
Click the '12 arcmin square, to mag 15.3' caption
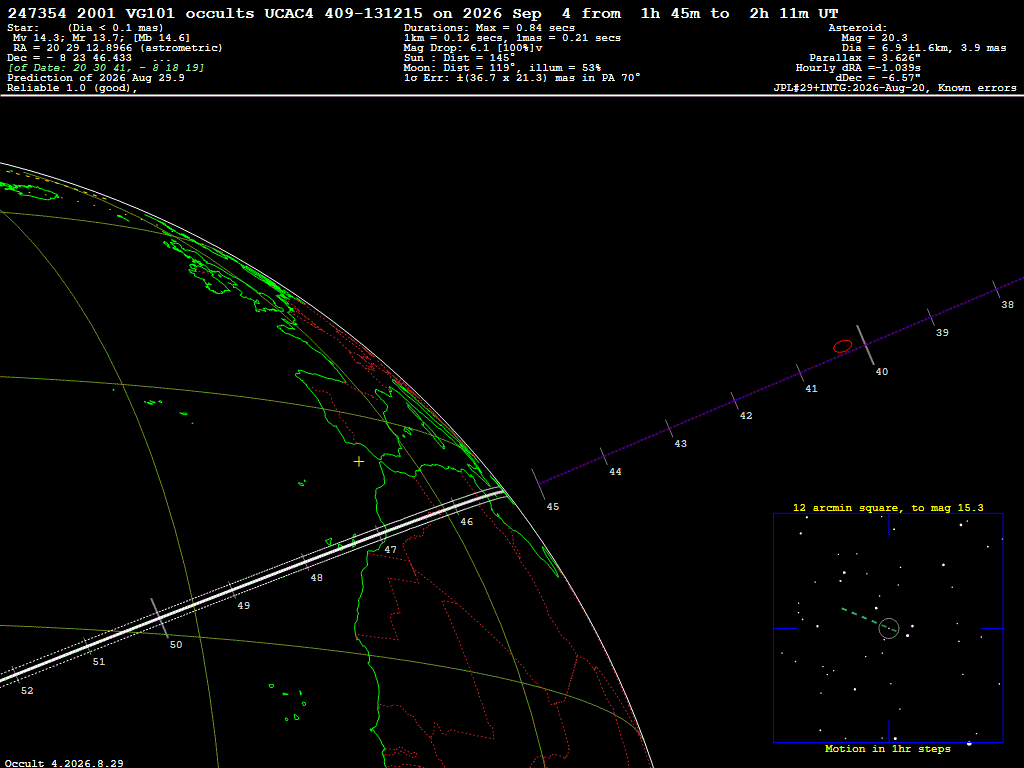tap(888, 507)
